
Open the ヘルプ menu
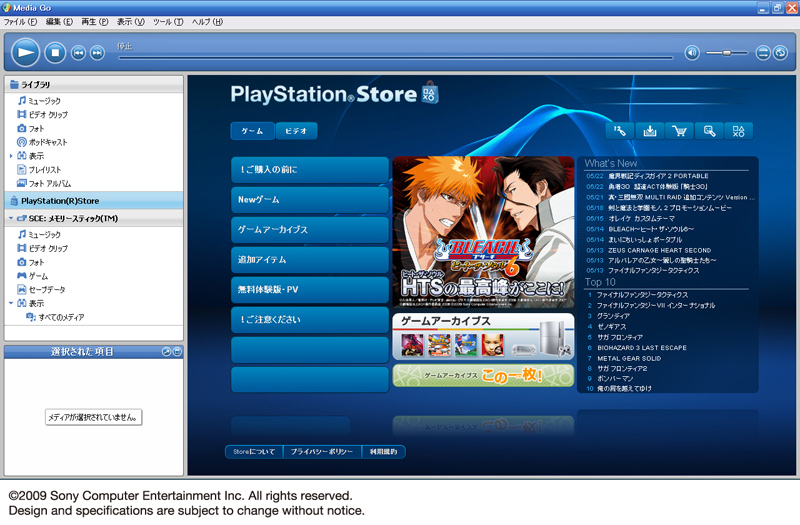(x=207, y=22)
